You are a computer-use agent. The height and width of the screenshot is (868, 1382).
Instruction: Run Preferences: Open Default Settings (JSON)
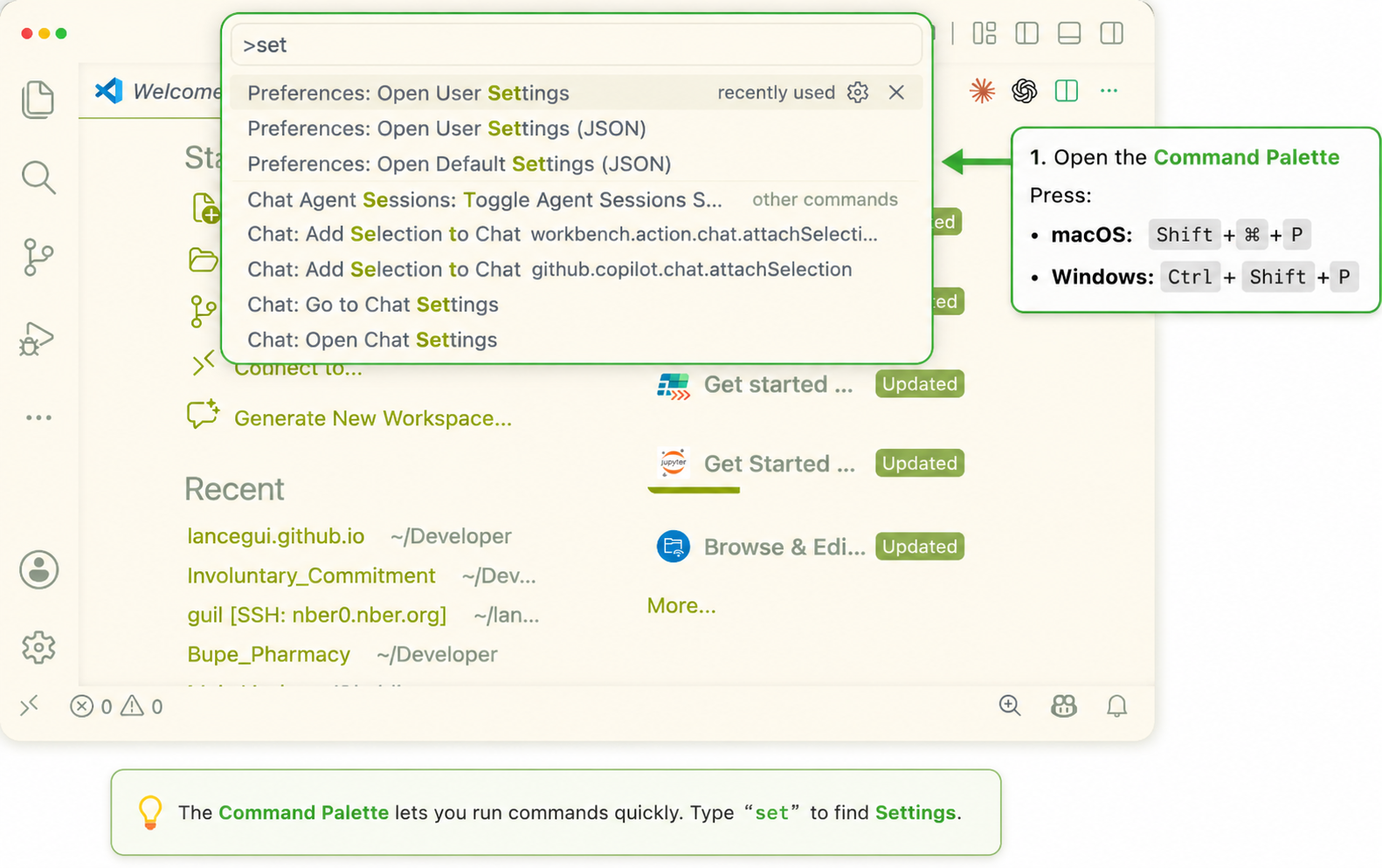coord(577,164)
